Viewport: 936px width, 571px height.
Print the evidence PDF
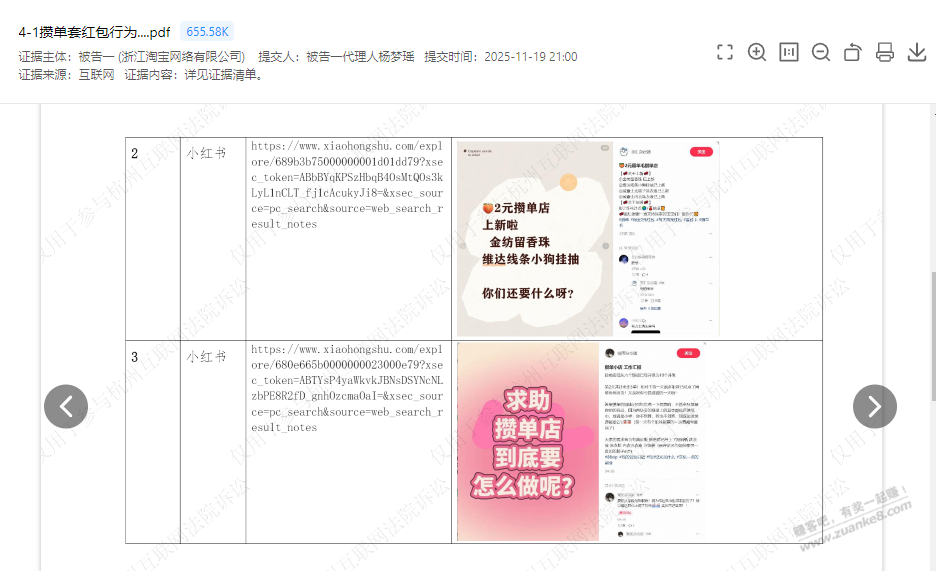pos(885,52)
